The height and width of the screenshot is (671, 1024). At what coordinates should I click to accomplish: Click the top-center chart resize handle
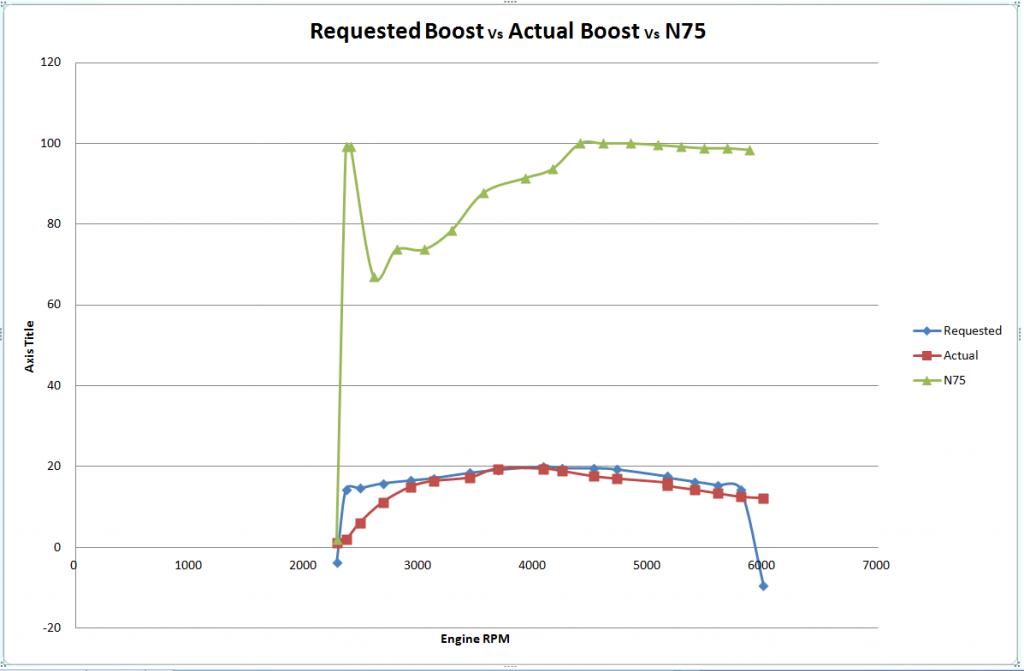(x=511, y=3)
